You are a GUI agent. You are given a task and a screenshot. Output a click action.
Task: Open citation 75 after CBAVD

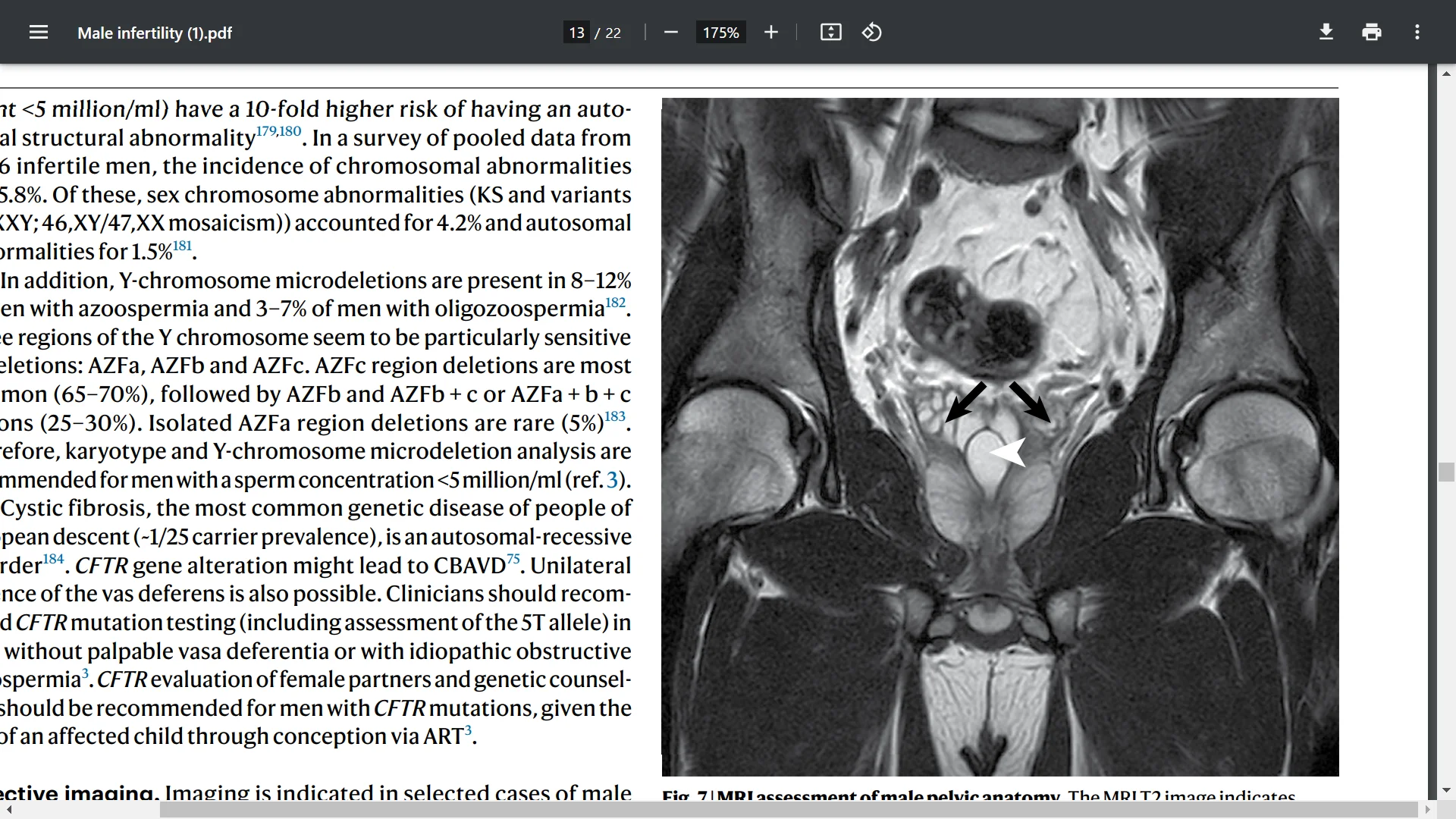(x=513, y=559)
